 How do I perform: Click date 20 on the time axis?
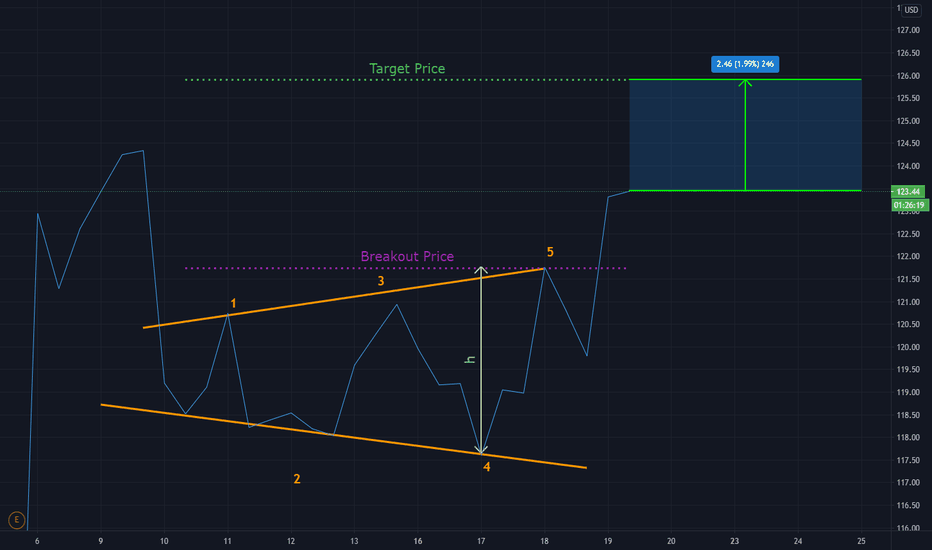pos(671,541)
